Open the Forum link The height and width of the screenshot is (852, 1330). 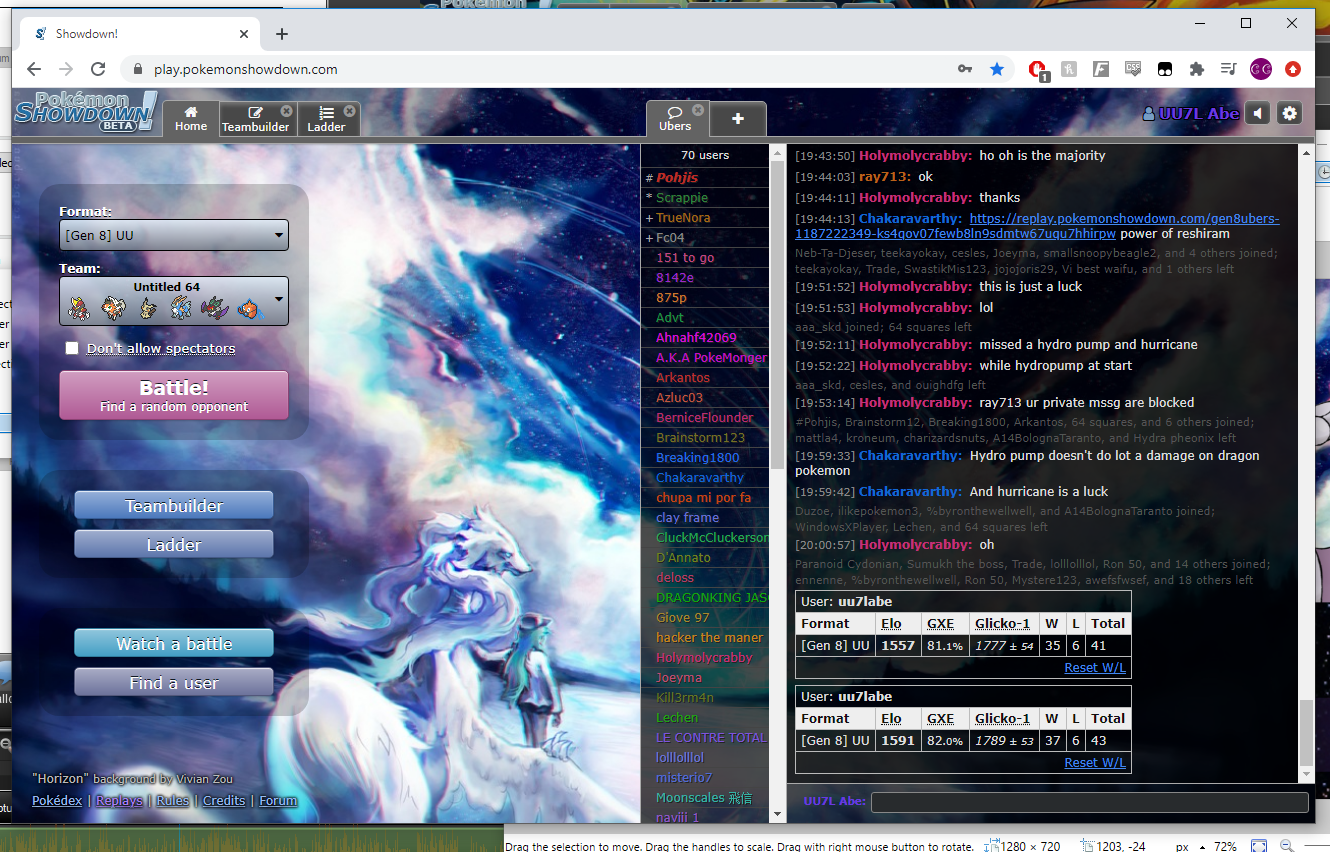click(x=278, y=800)
